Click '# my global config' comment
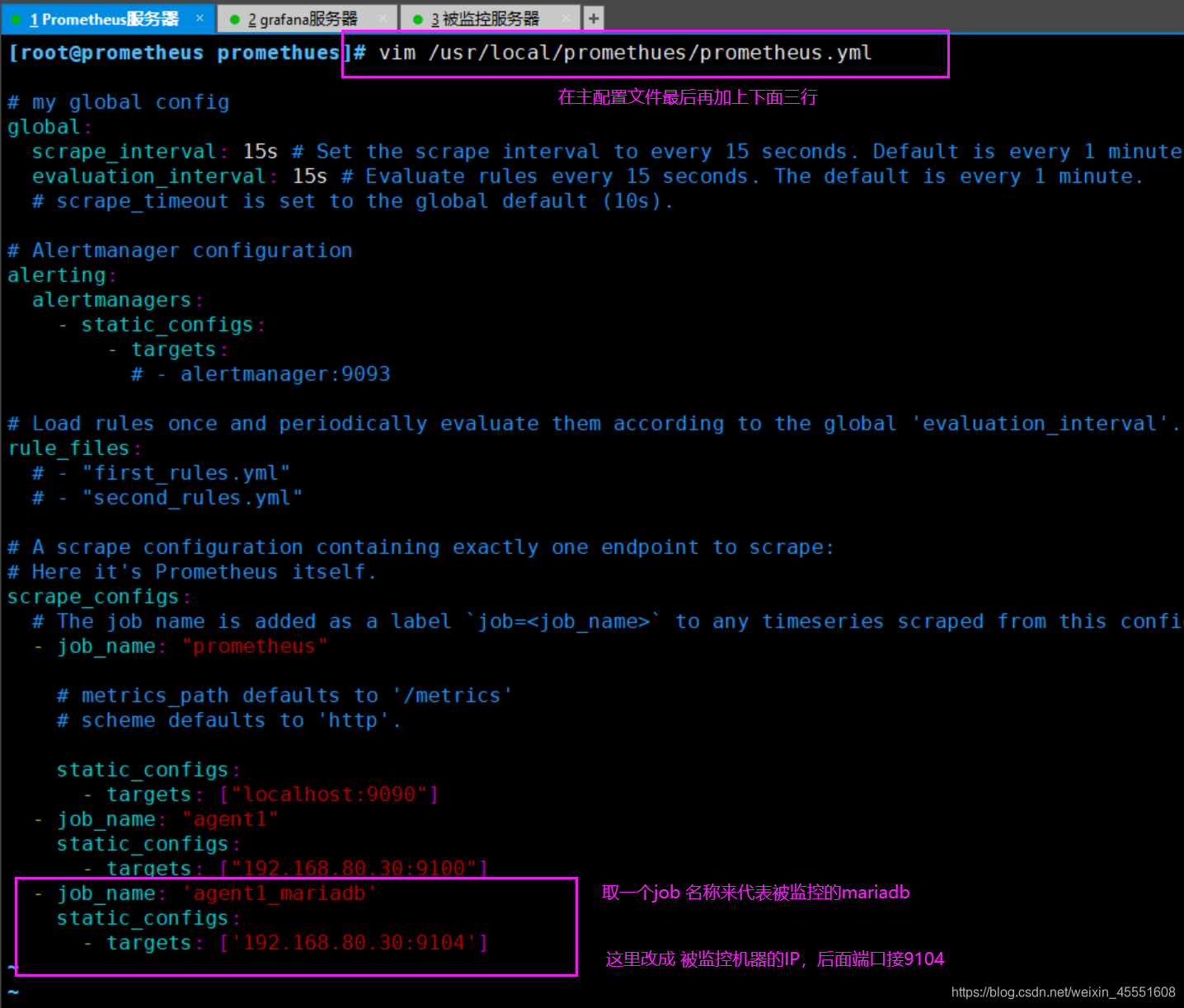 (x=118, y=102)
